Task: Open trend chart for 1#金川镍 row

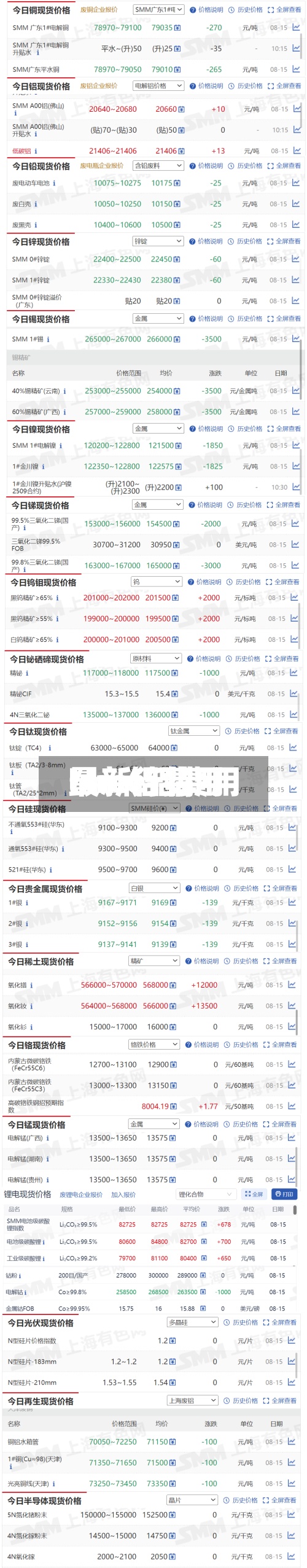Action: click(x=297, y=466)
